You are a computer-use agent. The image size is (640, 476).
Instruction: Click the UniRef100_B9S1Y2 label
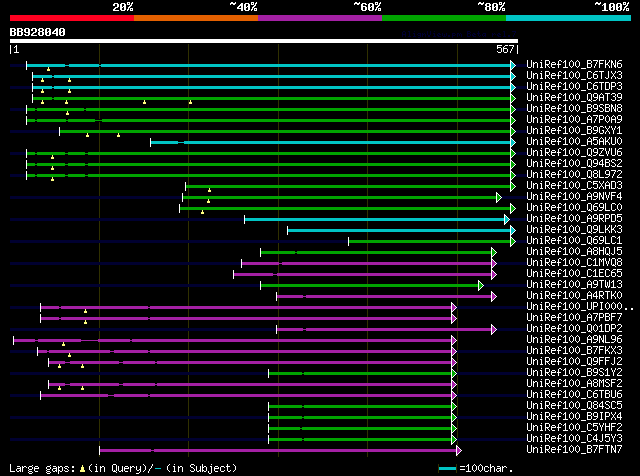574,373
